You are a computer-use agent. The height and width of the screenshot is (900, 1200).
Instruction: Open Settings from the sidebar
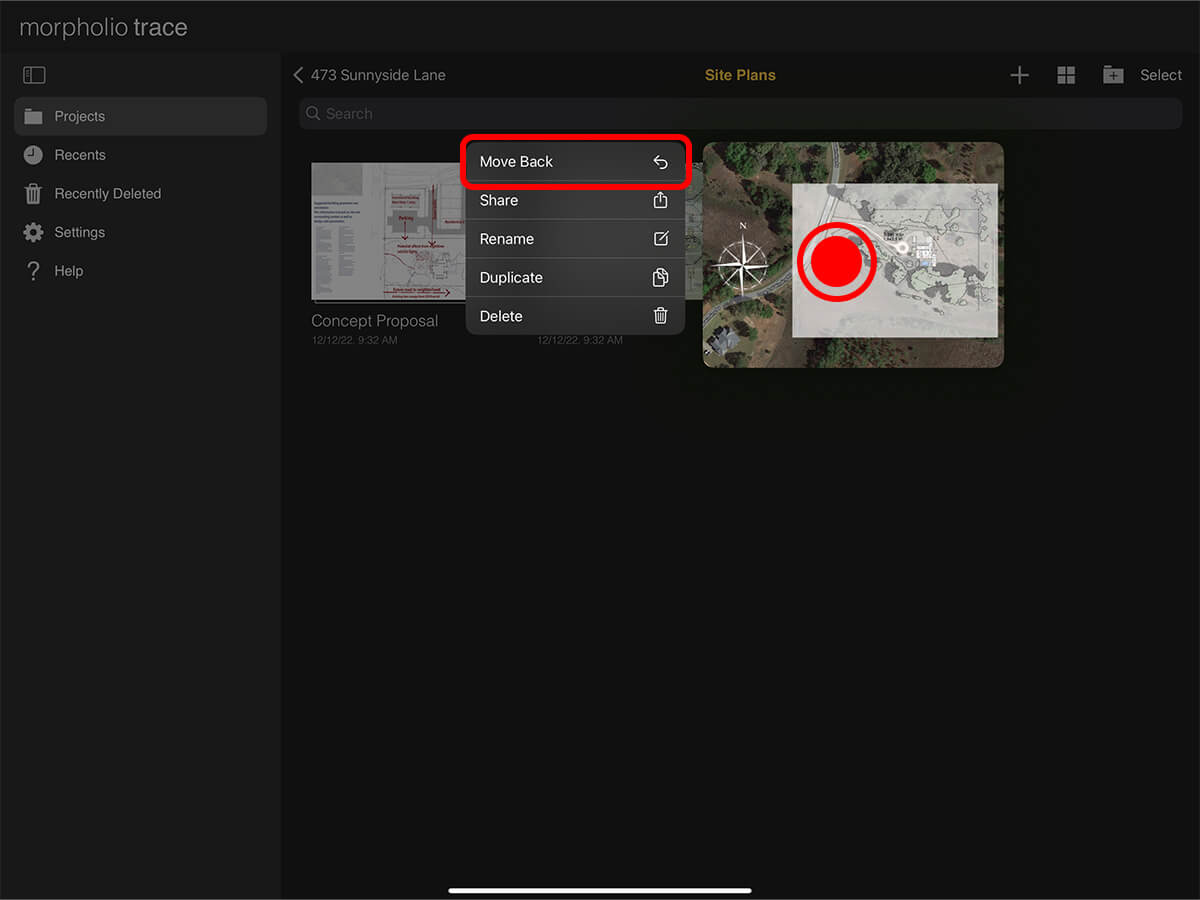(x=79, y=232)
